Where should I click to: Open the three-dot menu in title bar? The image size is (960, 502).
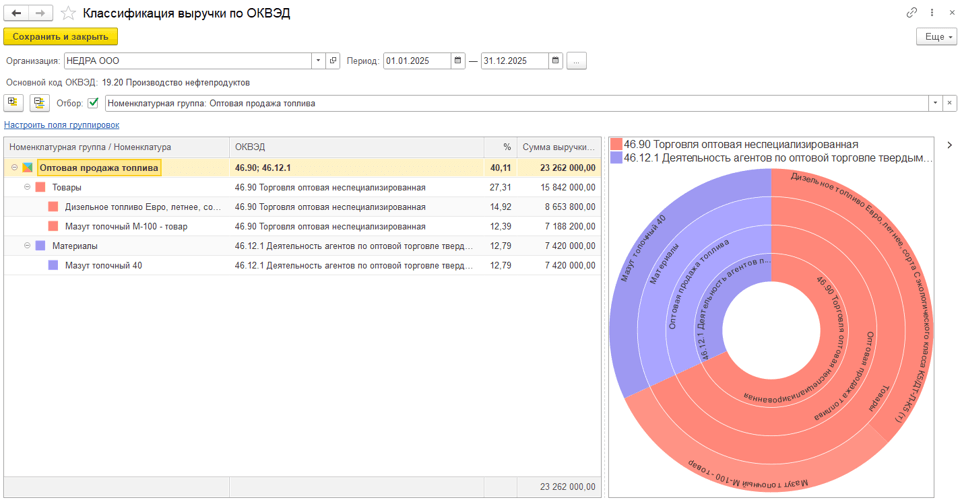[932, 13]
